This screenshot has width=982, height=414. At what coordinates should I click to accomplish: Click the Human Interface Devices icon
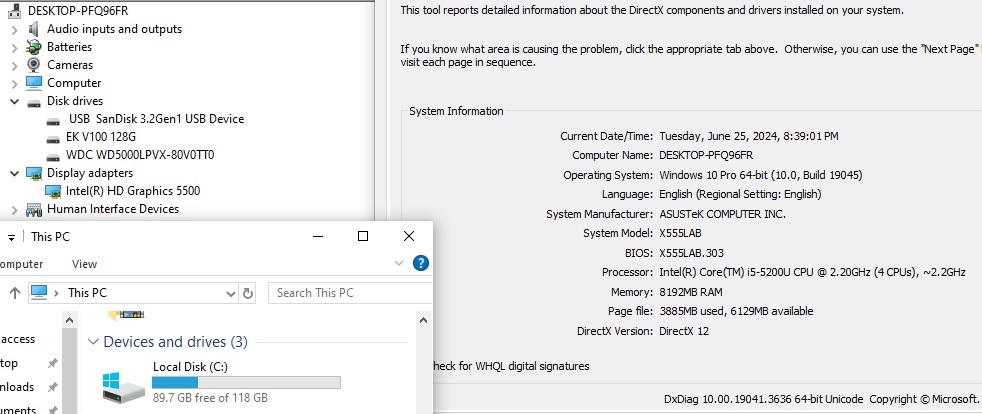pos(34,209)
